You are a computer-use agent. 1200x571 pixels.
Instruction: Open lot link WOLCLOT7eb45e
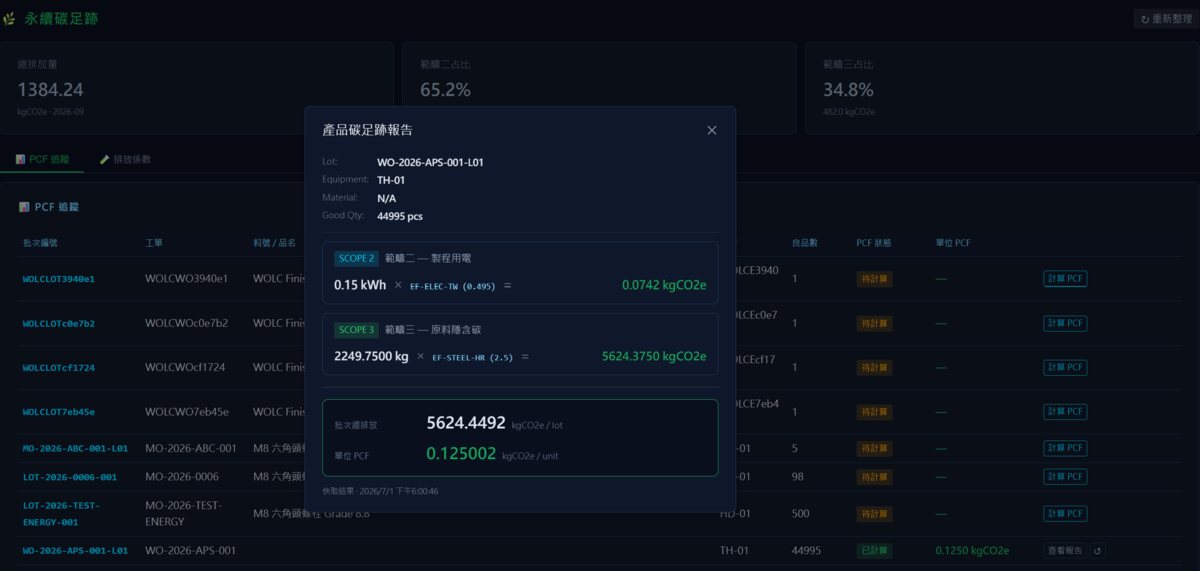[x=59, y=411]
